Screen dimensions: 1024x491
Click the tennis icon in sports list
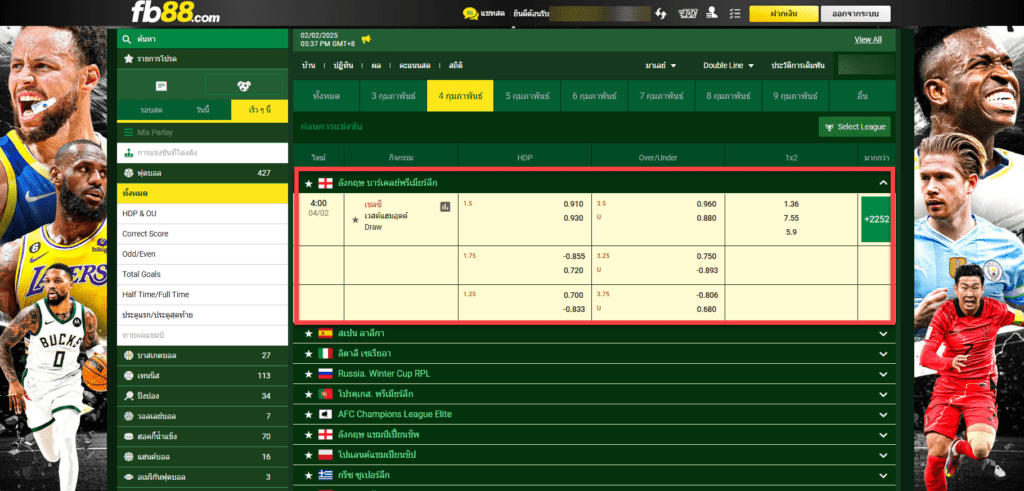(129, 376)
